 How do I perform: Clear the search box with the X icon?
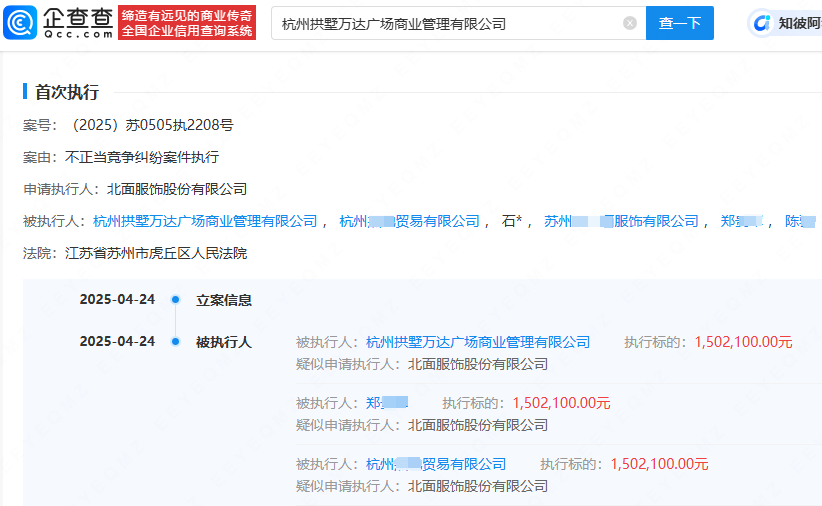(630, 23)
